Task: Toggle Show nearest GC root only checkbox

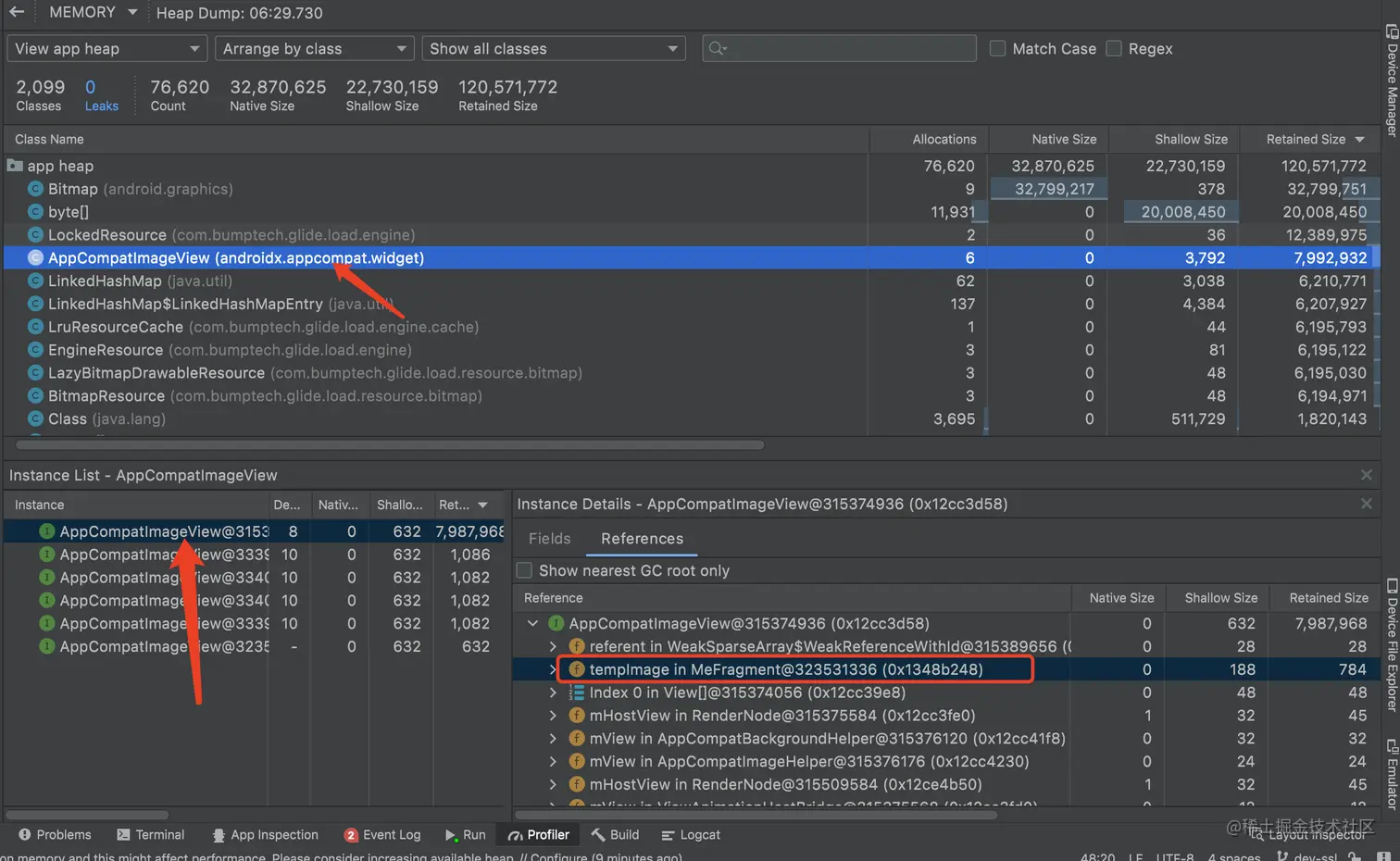Action: pos(524,570)
